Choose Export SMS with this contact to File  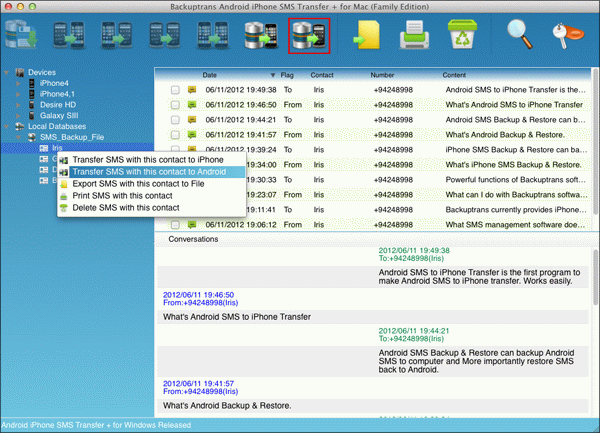(138, 184)
